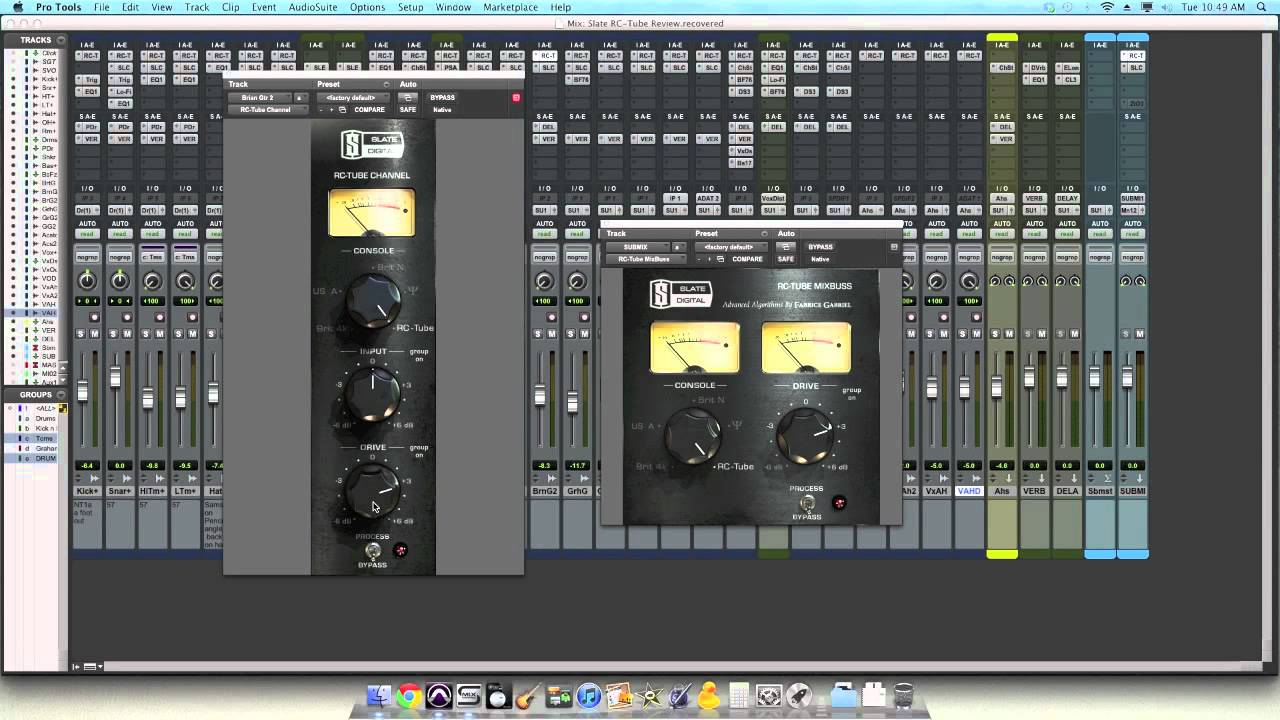Image resolution: width=1280 pixels, height=720 pixels.
Task: Click SAFE button in RC-Tube MixBuss window
Action: click(x=786, y=259)
